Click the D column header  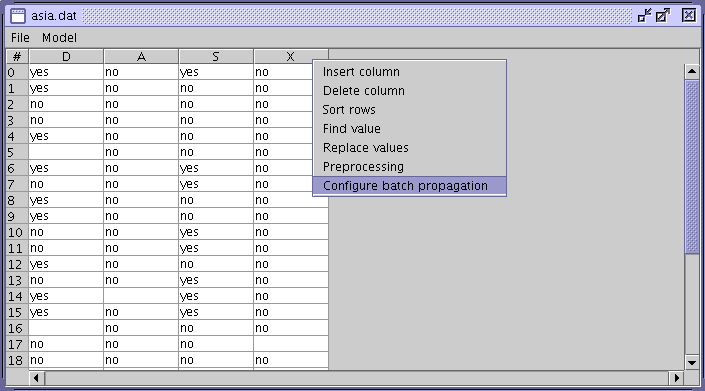tap(66, 57)
